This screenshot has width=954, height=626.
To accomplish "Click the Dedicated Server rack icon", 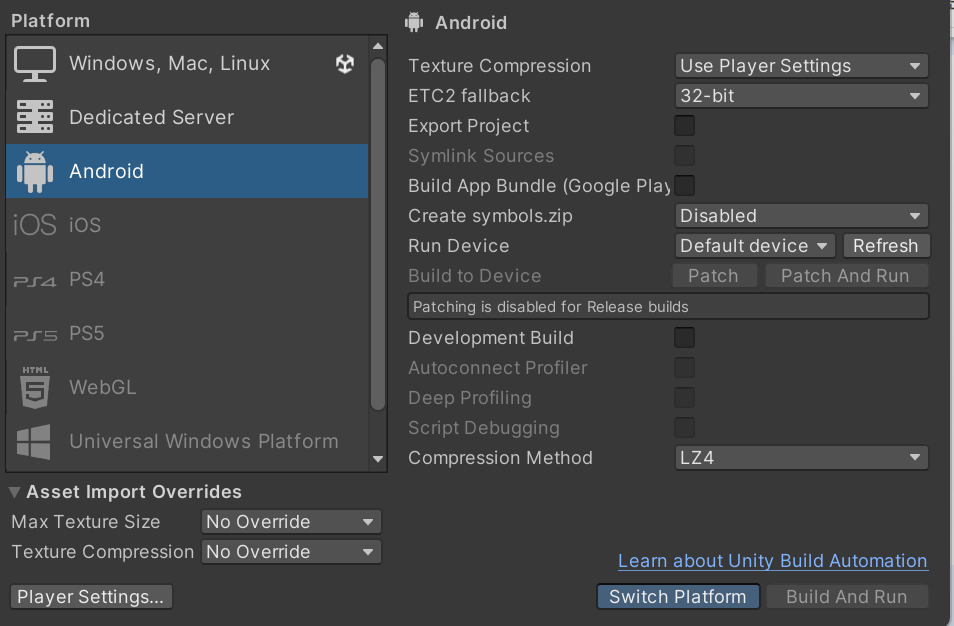I will 35,117.
